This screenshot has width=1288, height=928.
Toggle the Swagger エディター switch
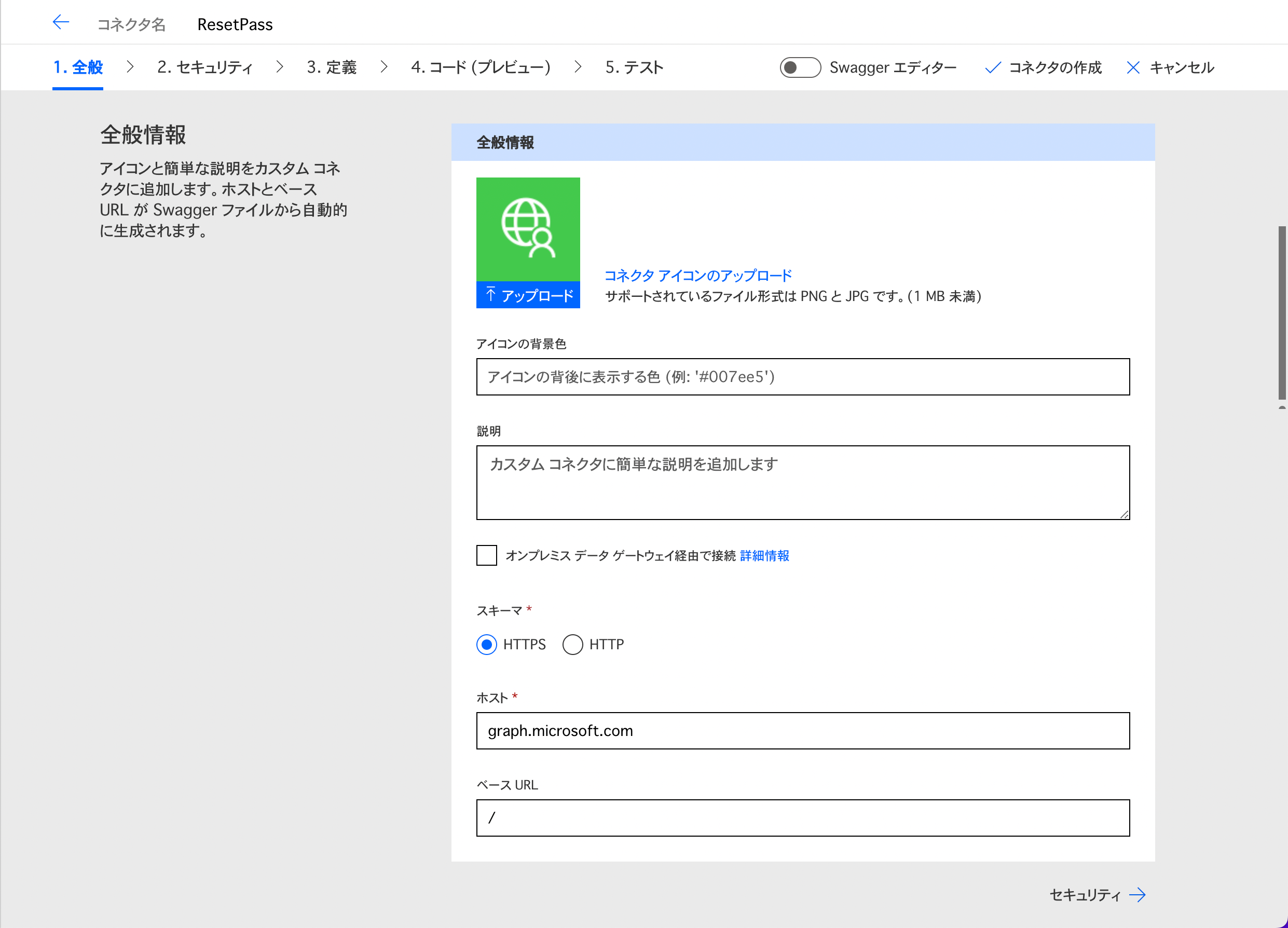click(x=800, y=67)
